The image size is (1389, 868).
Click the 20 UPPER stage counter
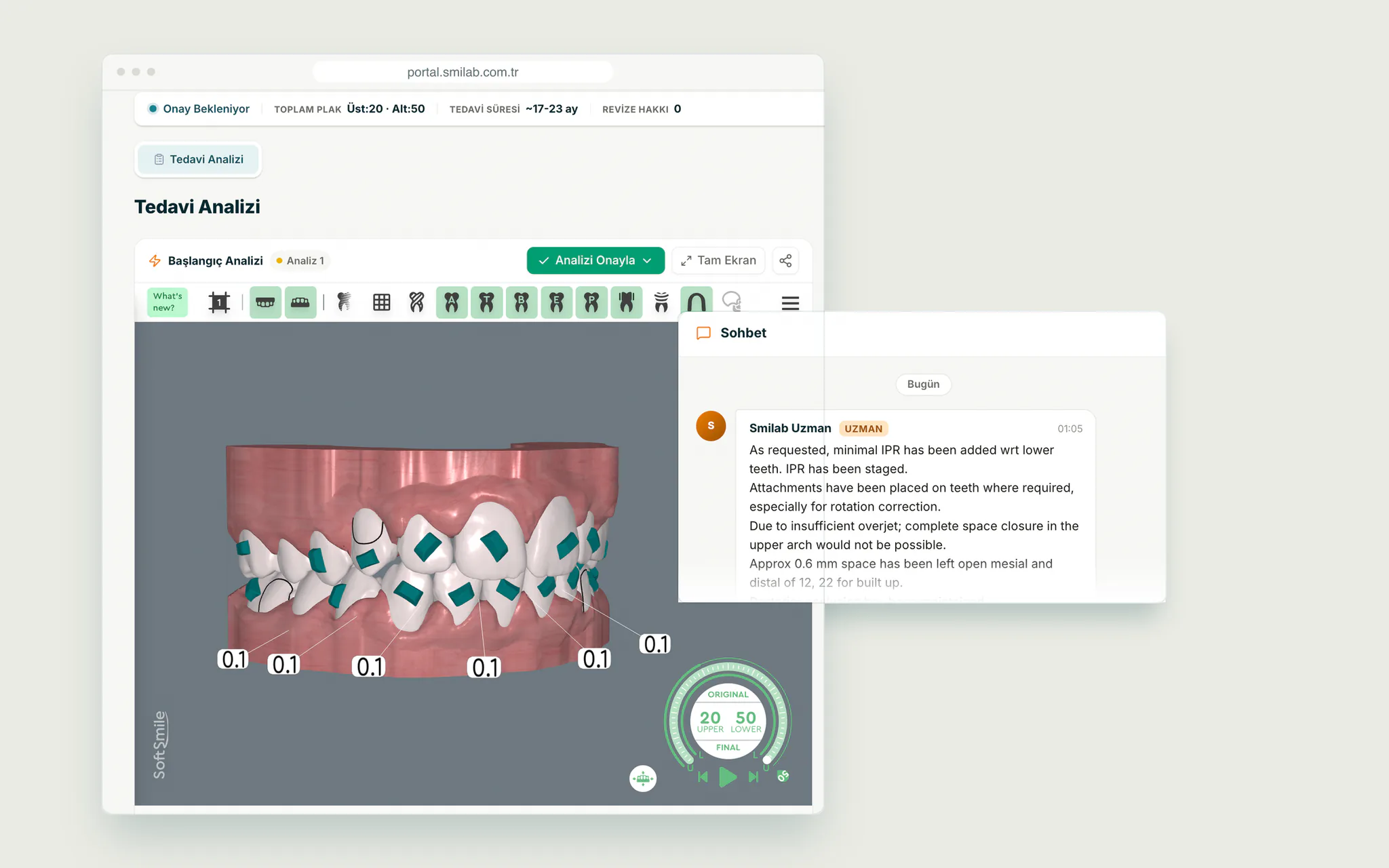click(710, 722)
